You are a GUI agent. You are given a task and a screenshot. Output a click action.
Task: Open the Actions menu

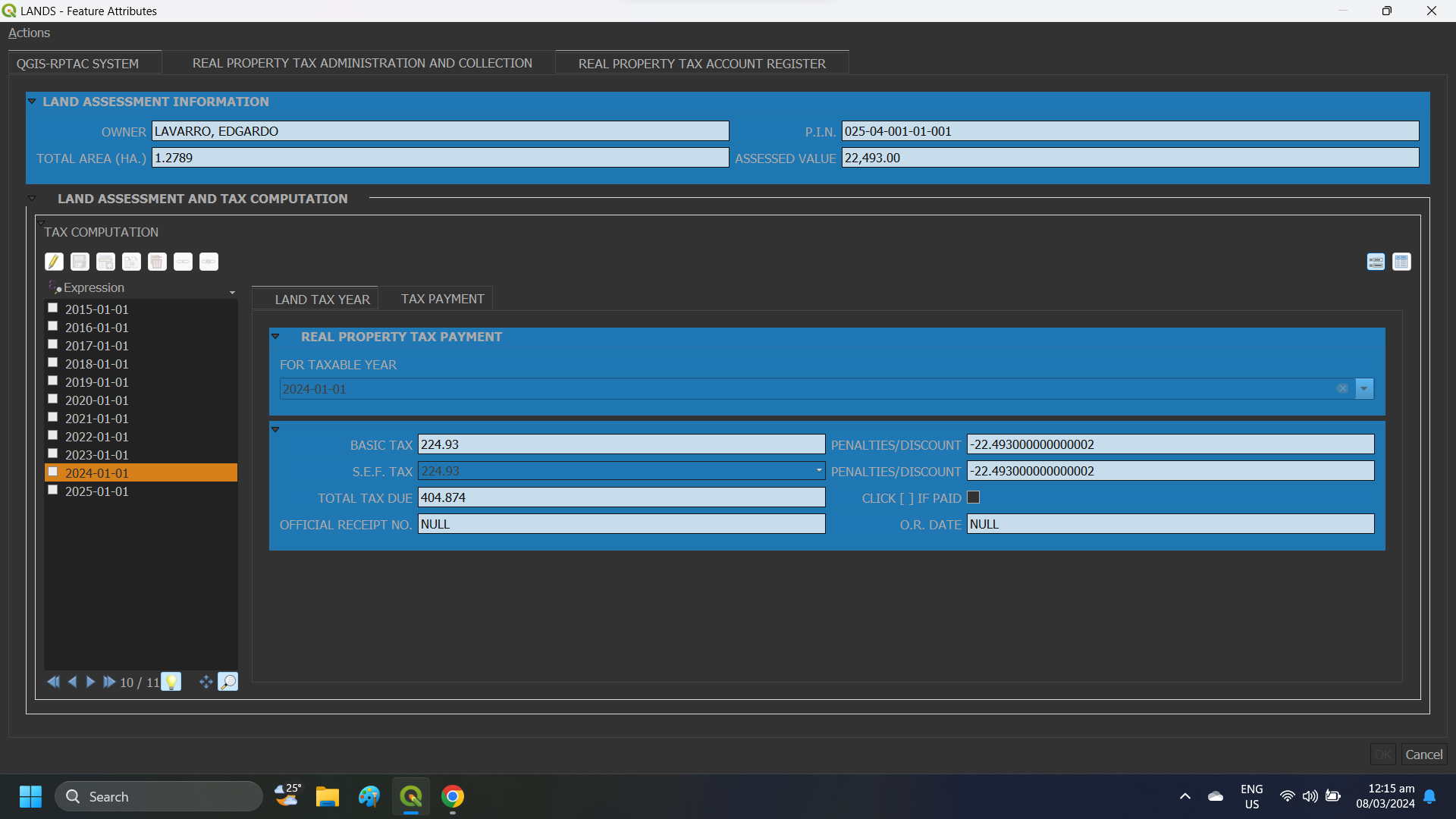(29, 33)
